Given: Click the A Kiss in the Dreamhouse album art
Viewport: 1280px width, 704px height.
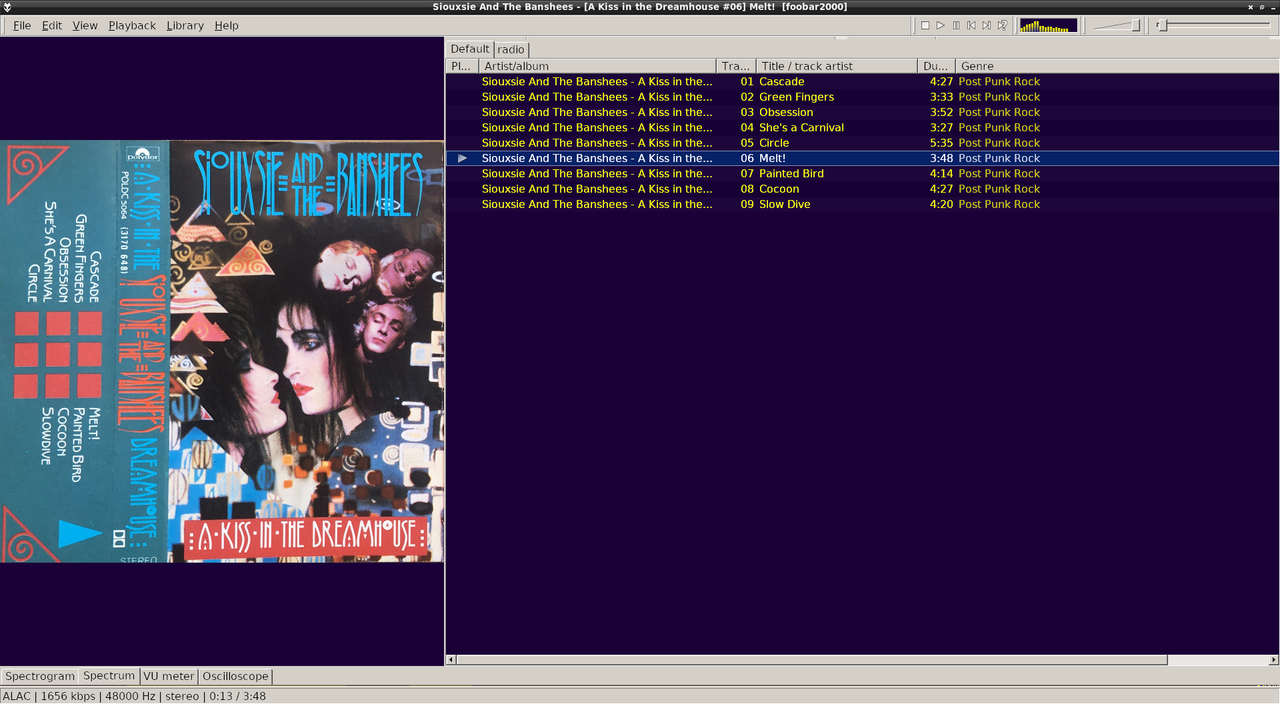Looking at the screenshot, I should [222, 351].
